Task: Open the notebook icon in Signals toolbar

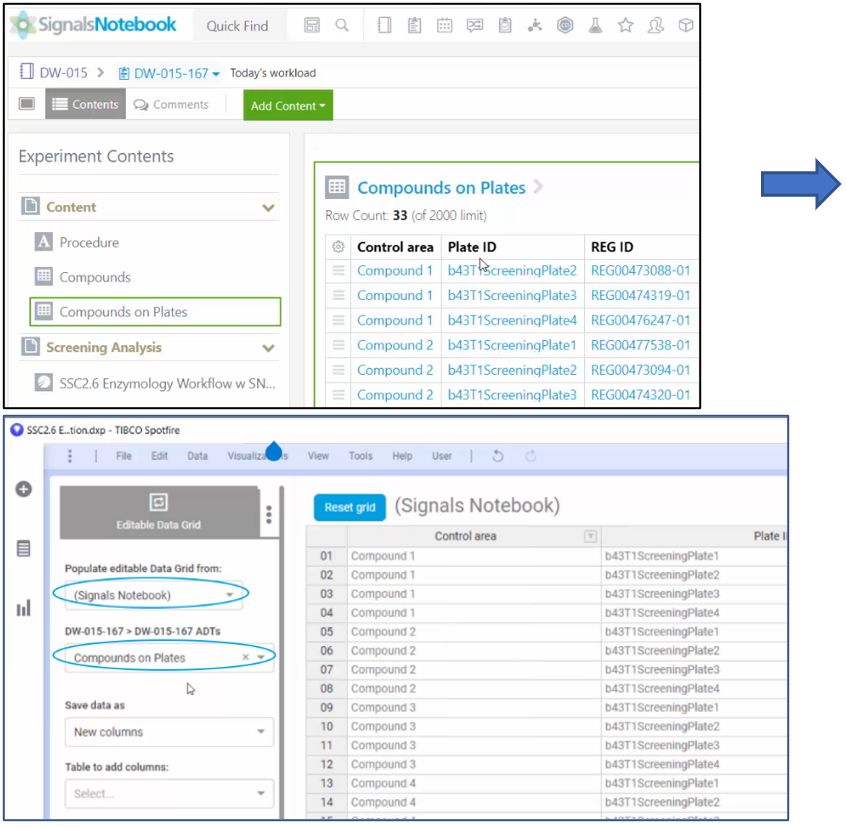Action: click(384, 25)
